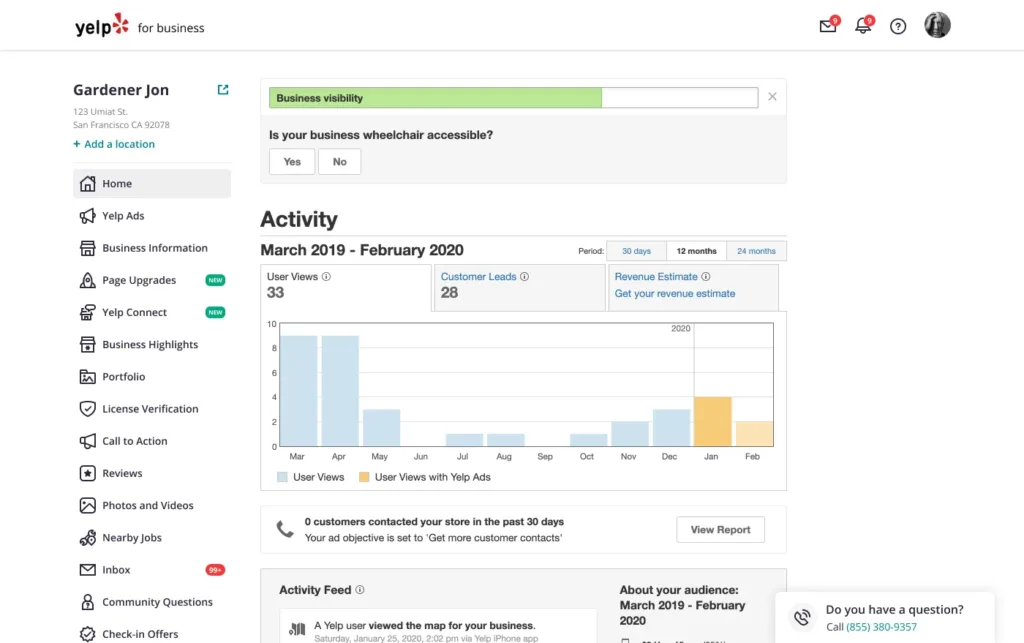Click the Home house icon in sidebar
Screen dimensions: 1024x643
click(x=88, y=183)
